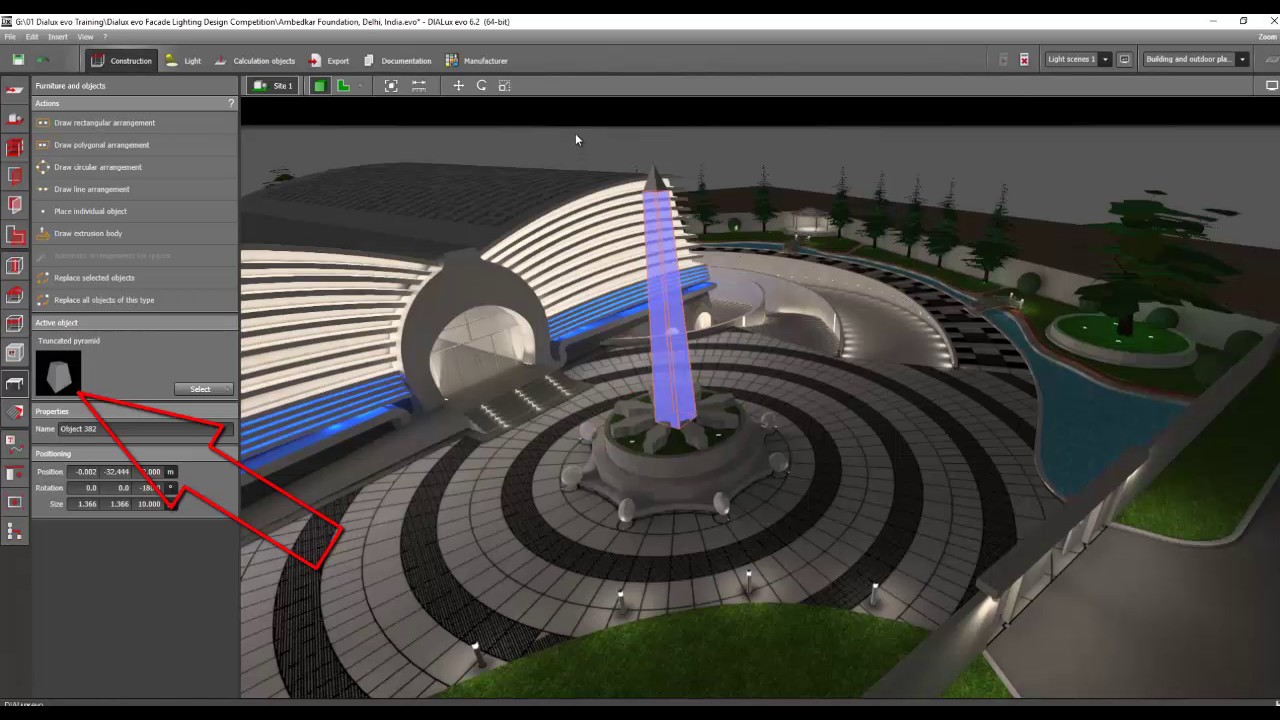Image resolution: width=1280 pixels, height=720 pixels.
Task: Open the Building and outdoor planning dropdown
Action: click(x=1196, y=59)
